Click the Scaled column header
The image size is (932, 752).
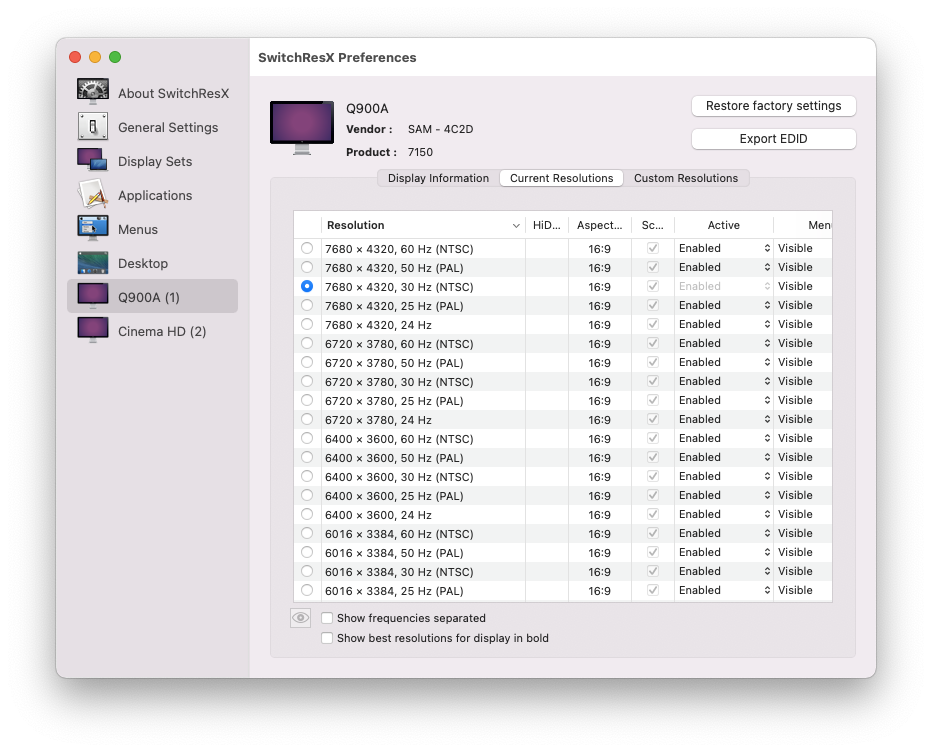tap(653, 225)
